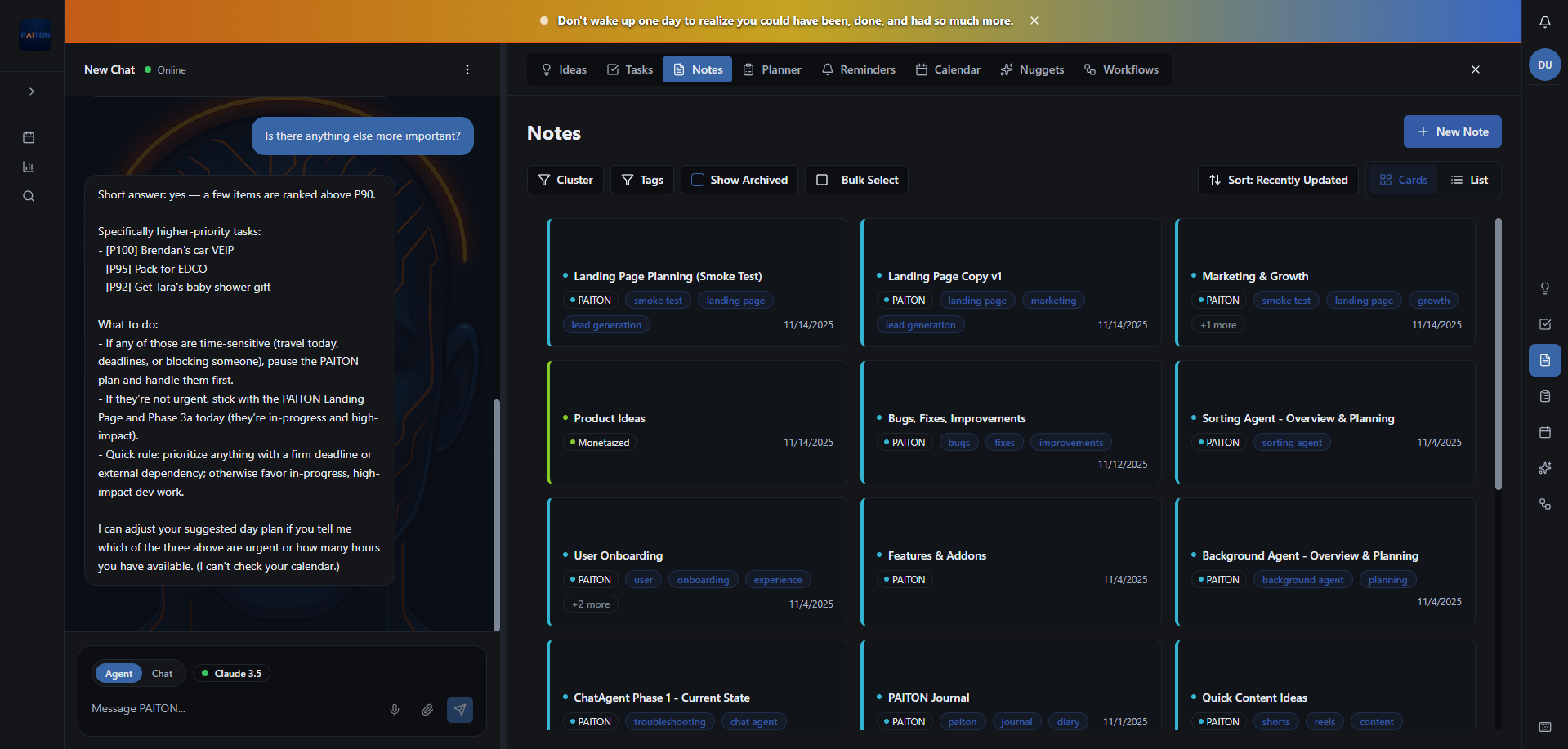1568x749 pixels.
Task: Open the three-dot chat options menu
Action: (467, 69)
